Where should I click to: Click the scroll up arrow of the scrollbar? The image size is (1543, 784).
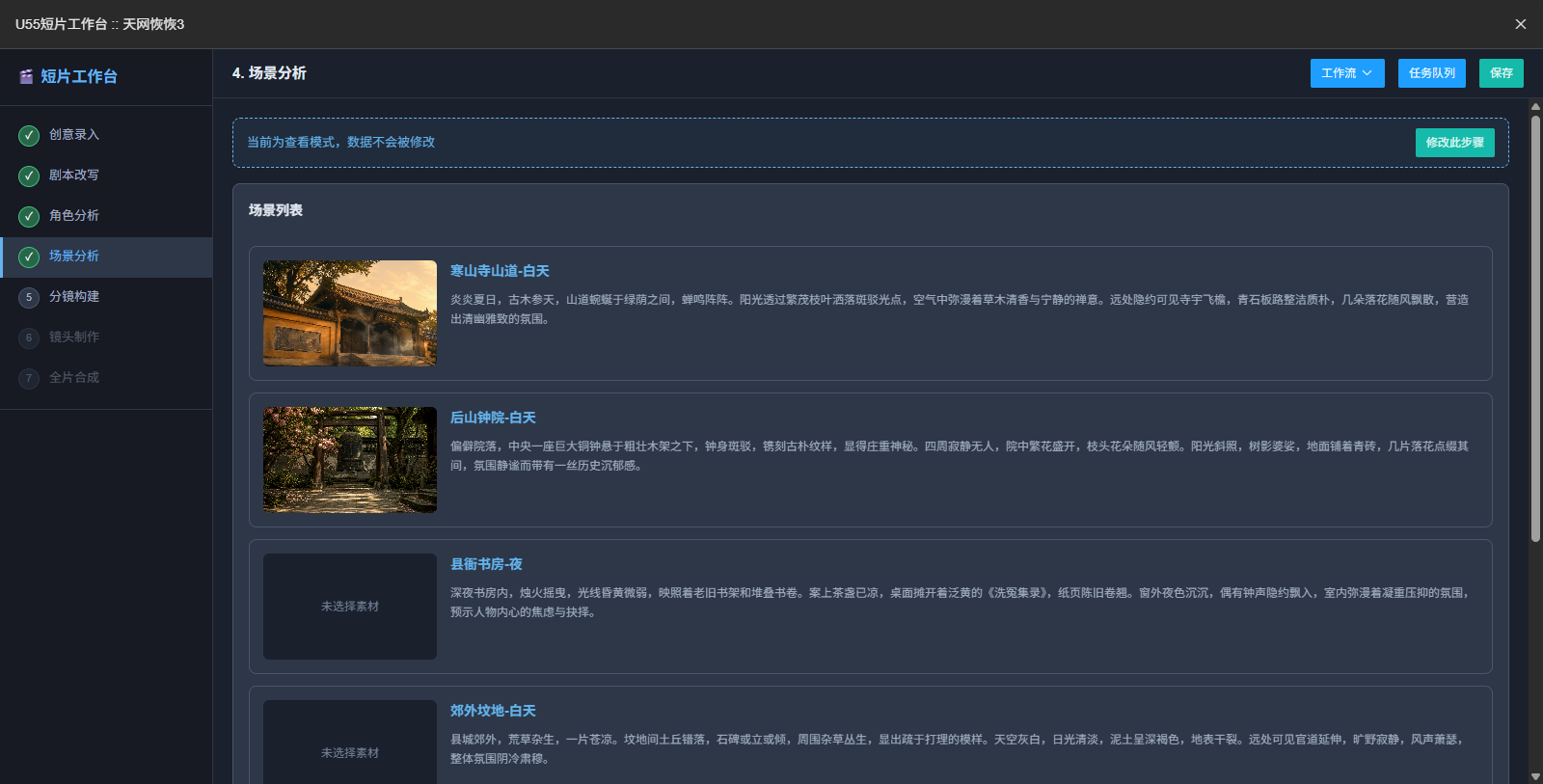point(1535,107)
